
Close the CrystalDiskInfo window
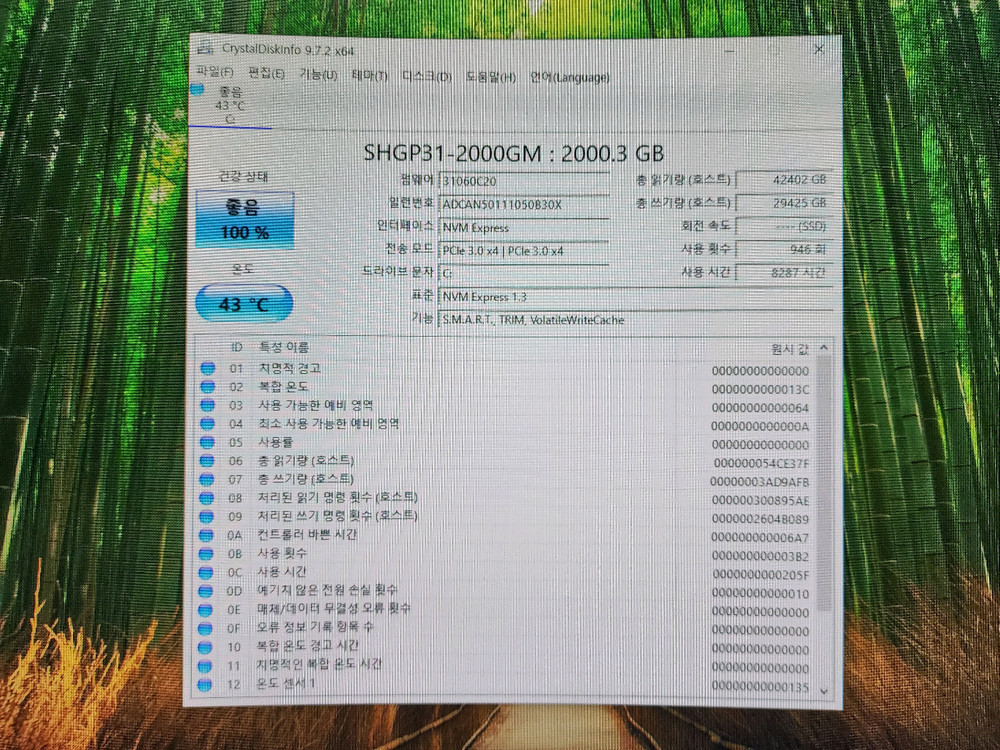tap(819, 49)
